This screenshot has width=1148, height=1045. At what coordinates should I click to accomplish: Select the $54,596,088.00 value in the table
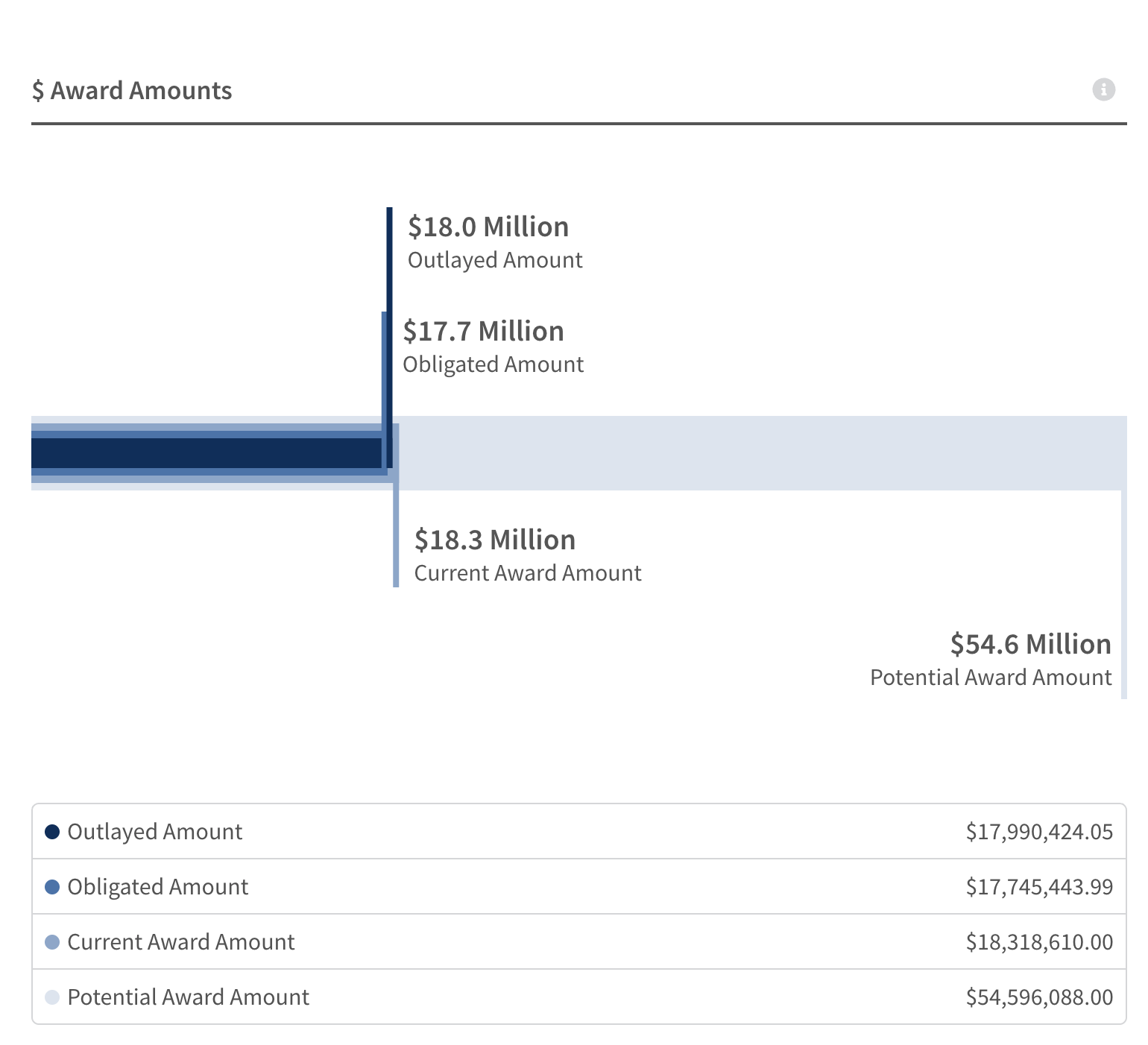[1039, 997]
